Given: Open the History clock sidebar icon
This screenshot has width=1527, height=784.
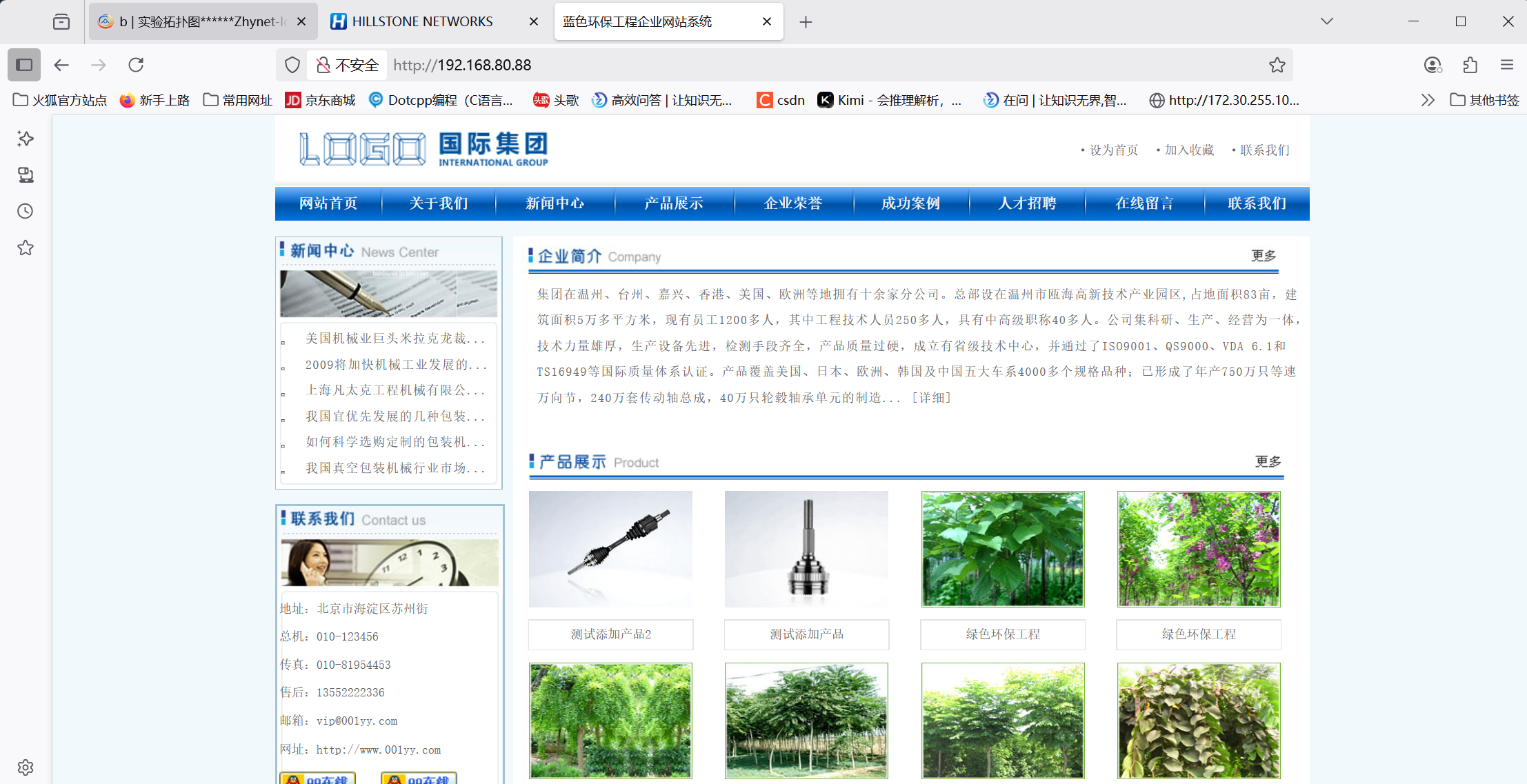Looking at the screenshot, I should point(26,211).
